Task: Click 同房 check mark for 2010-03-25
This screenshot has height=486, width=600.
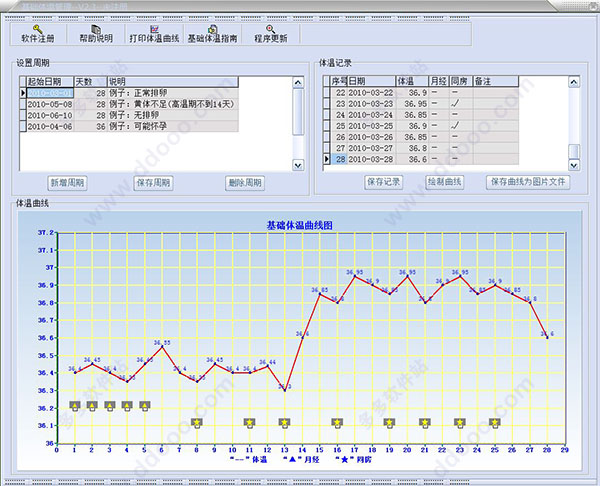Action: click(x=455, y=126)
